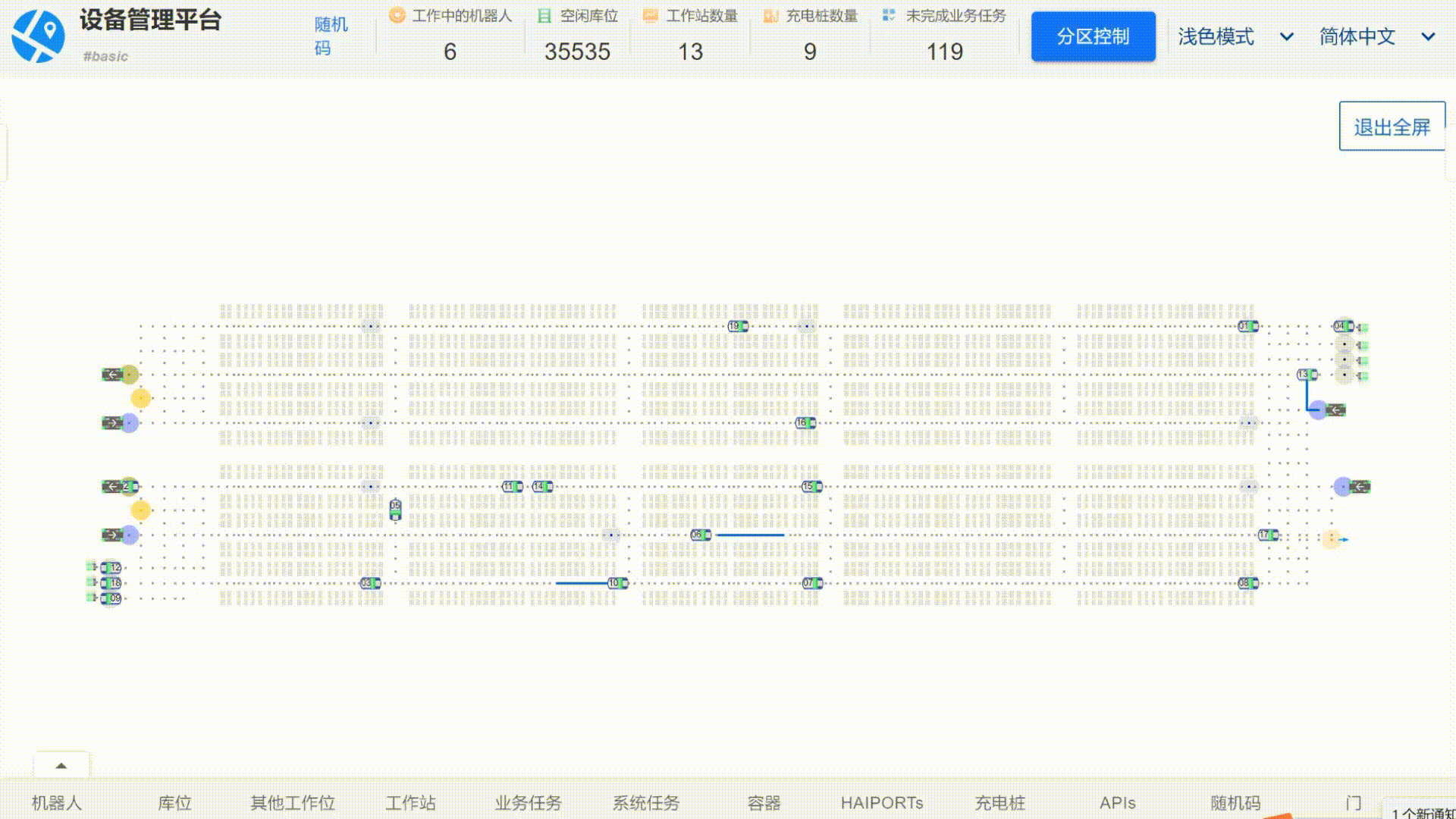
Task: Select robot 12 at the charging station
Action: click(x=111, y=567)
